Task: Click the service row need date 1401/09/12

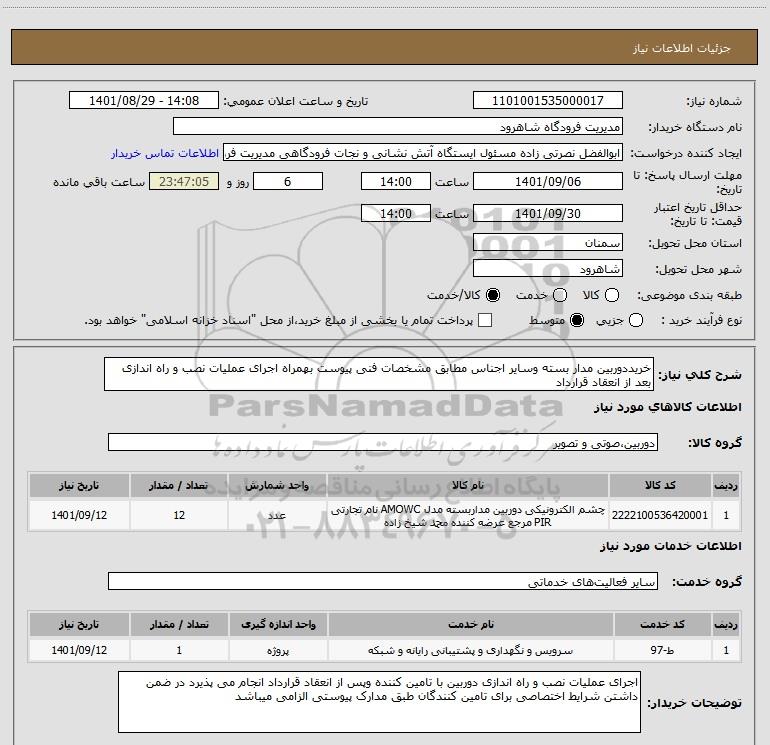Action: click(x=79, y=650)
